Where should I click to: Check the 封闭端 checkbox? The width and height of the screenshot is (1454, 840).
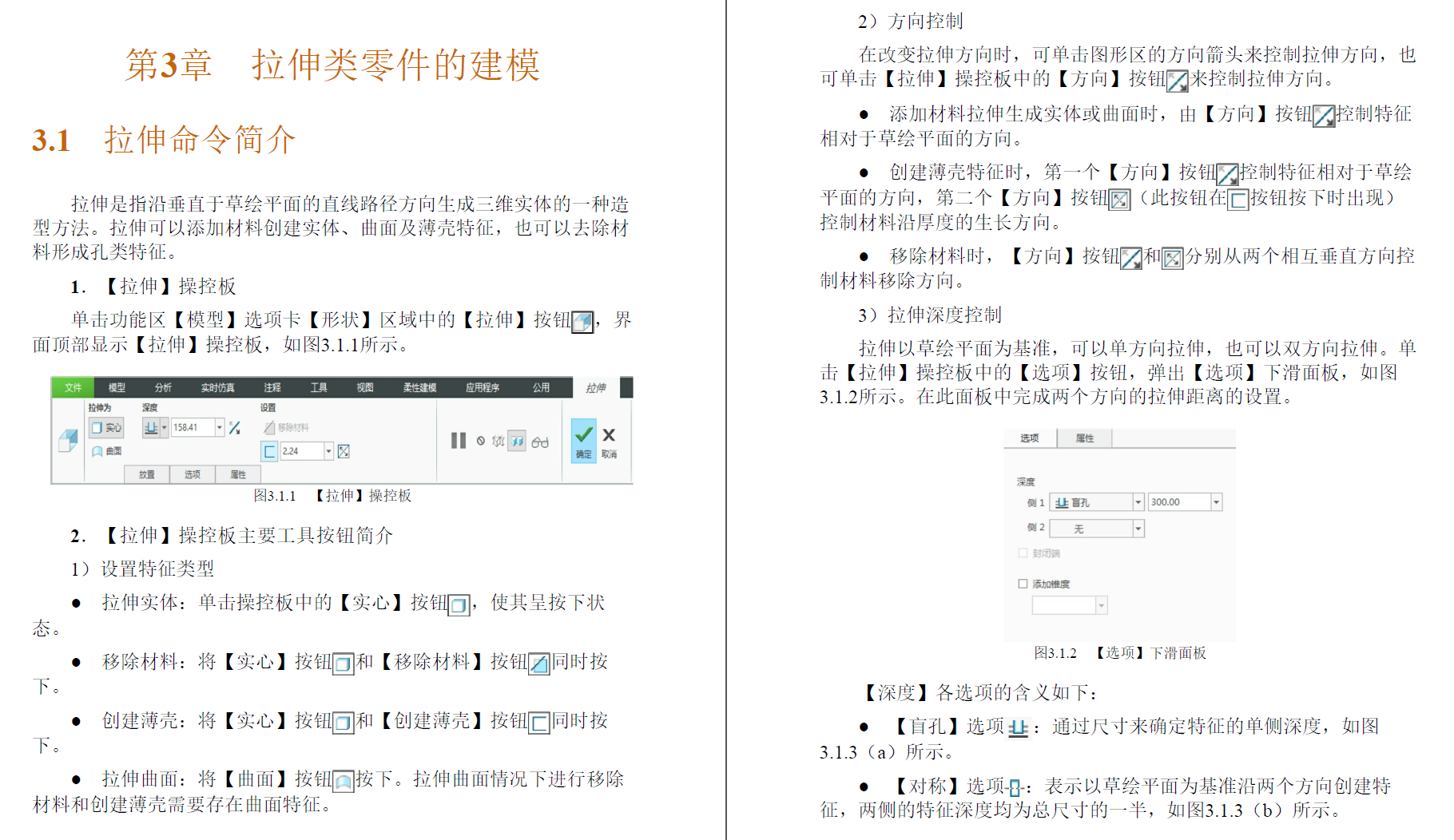[x=1023, y=553]
